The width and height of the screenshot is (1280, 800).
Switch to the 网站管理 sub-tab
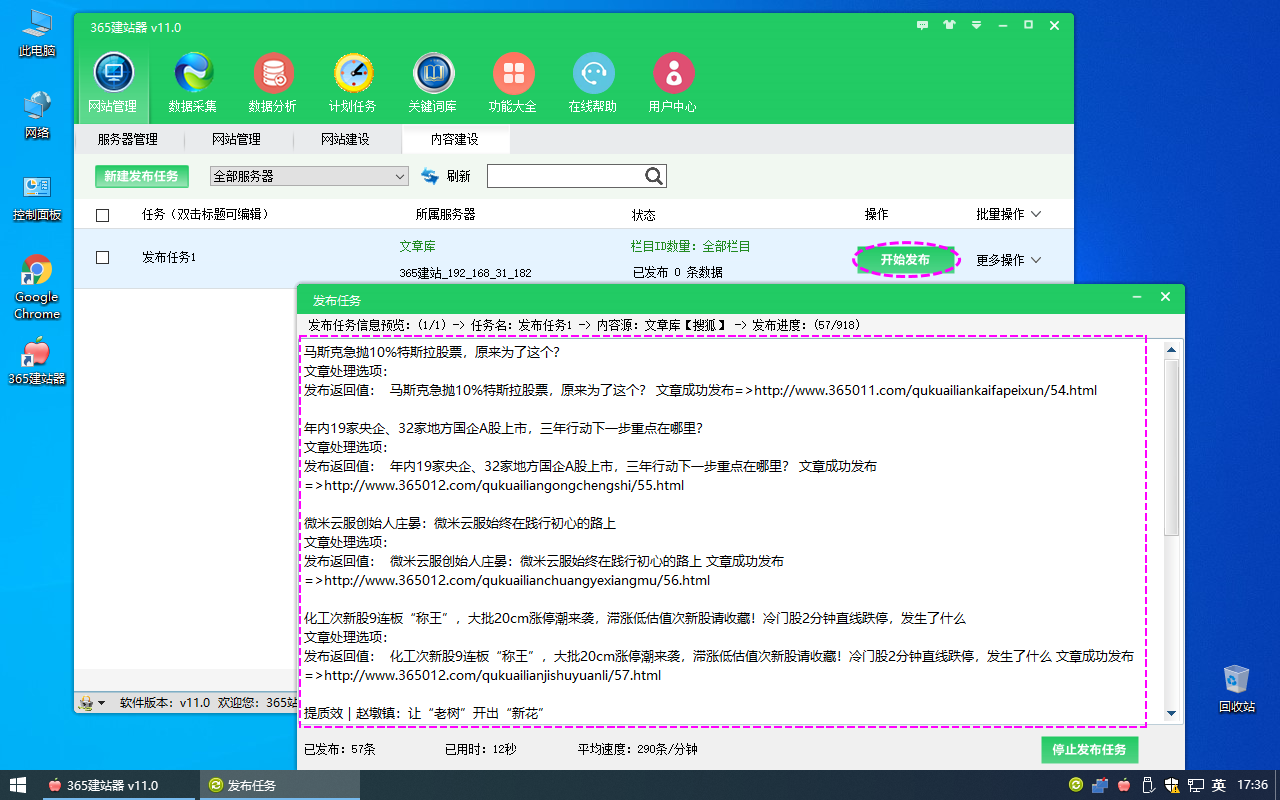[236, 139]
